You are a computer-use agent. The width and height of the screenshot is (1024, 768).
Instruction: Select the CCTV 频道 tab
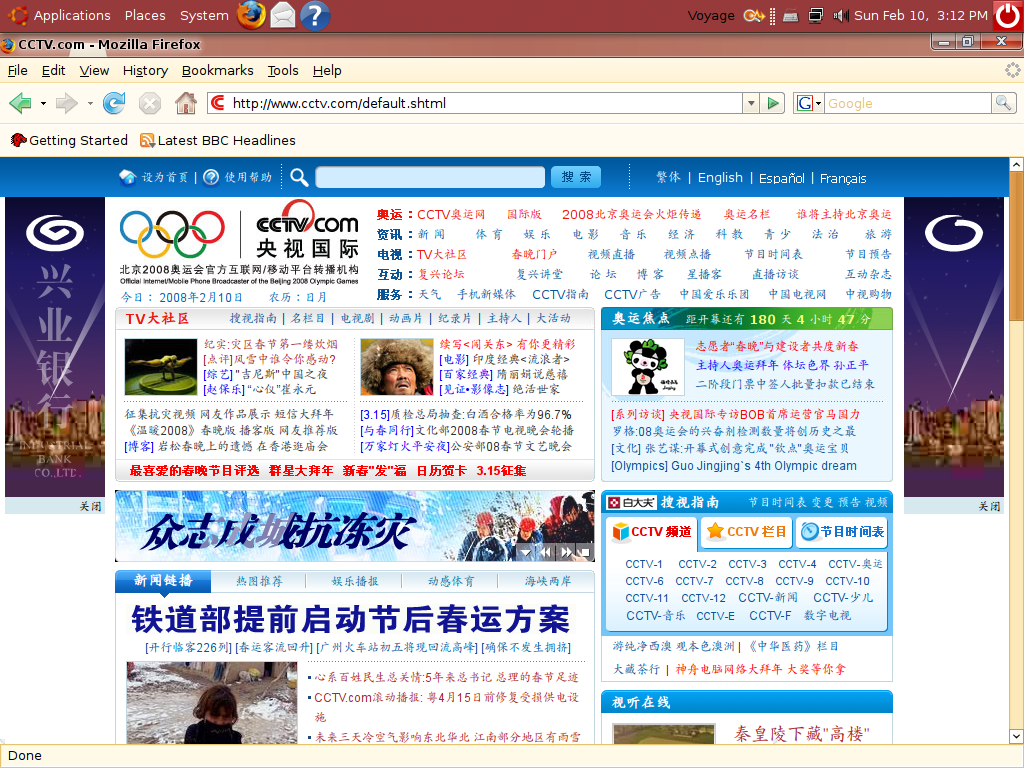(x=652, y=532)
